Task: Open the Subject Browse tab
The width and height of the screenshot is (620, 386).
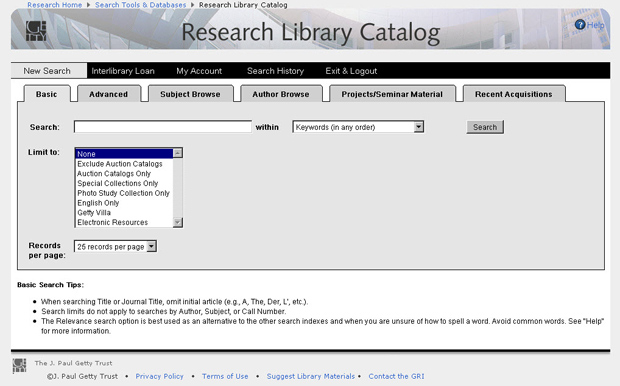Action: [x=190, y=94]
